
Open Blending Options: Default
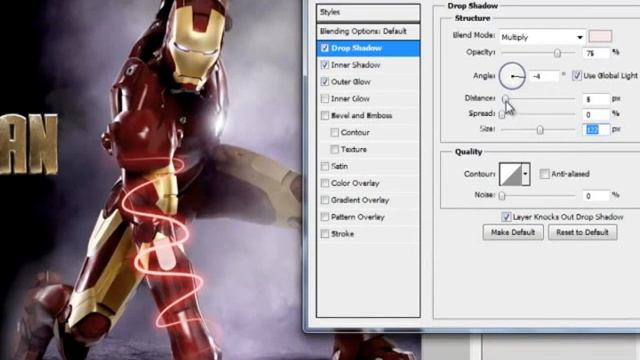click(x=368, y=31)
